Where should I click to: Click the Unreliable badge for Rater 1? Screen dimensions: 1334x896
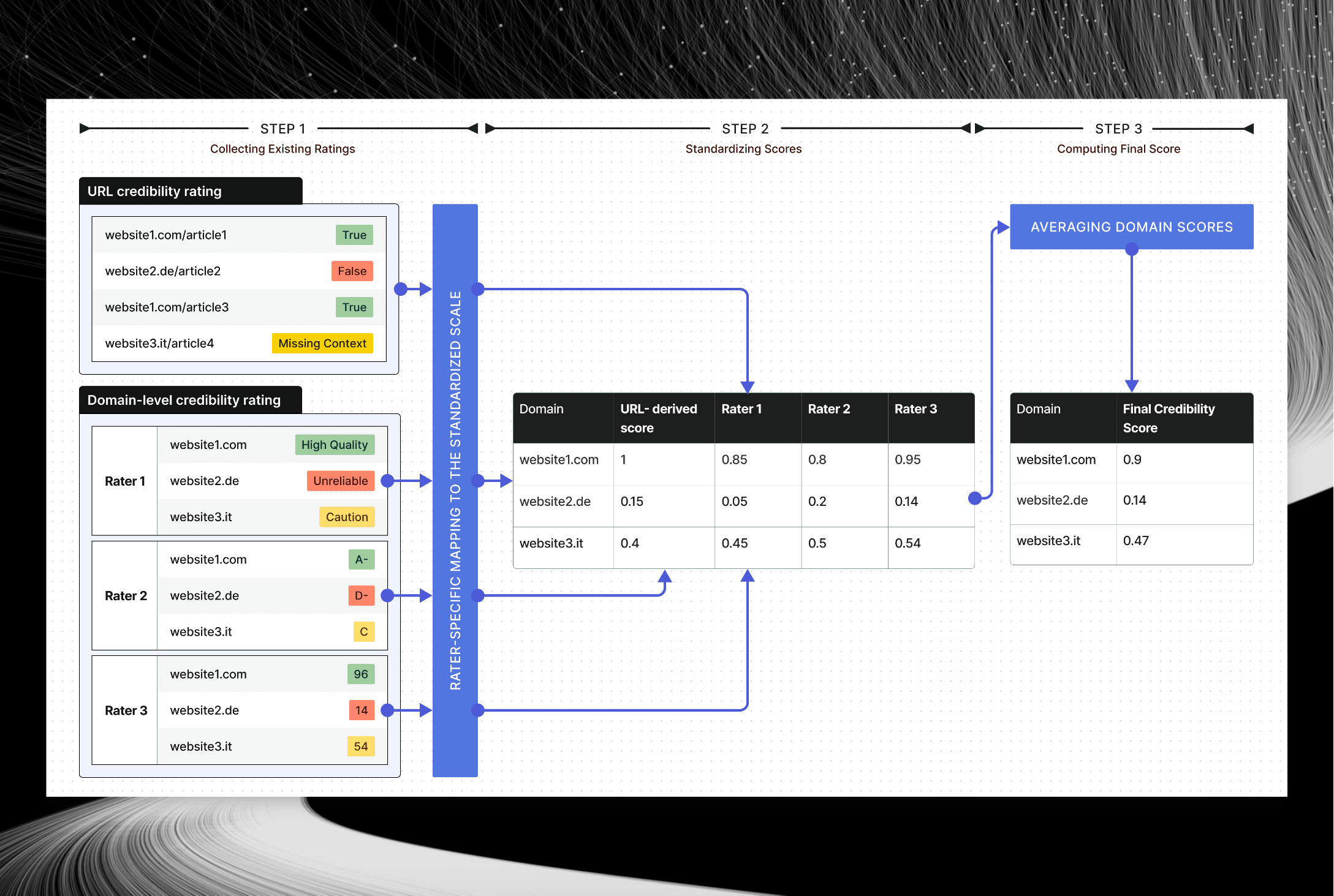pos(341,481)
